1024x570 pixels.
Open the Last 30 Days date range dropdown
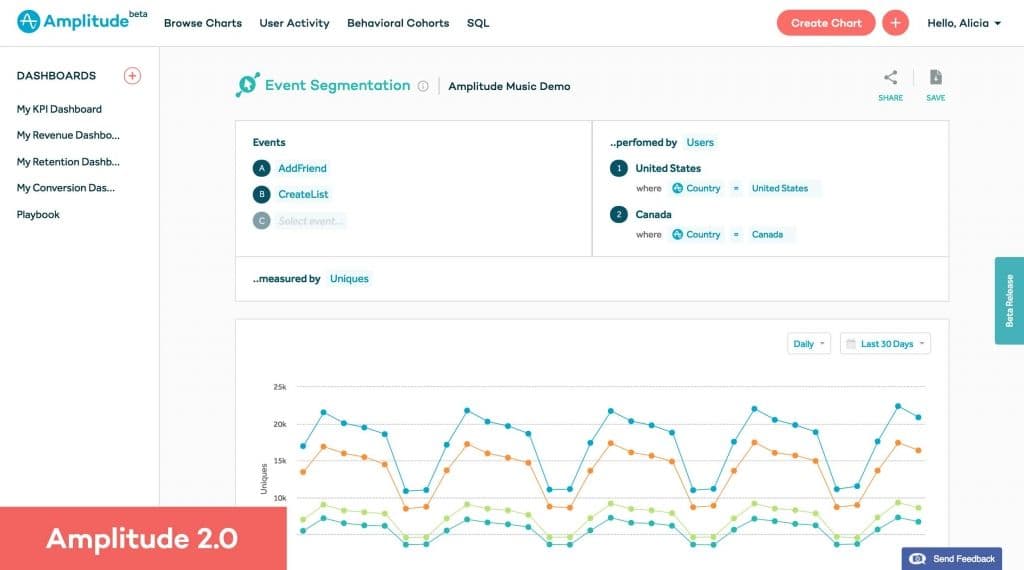click(885, 344)
